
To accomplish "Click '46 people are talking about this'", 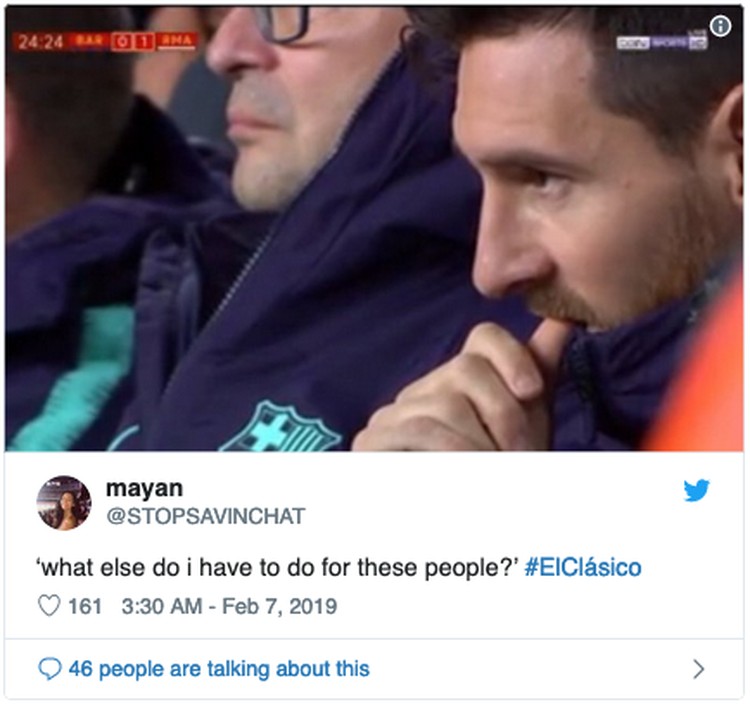I will tap(219, 669).
